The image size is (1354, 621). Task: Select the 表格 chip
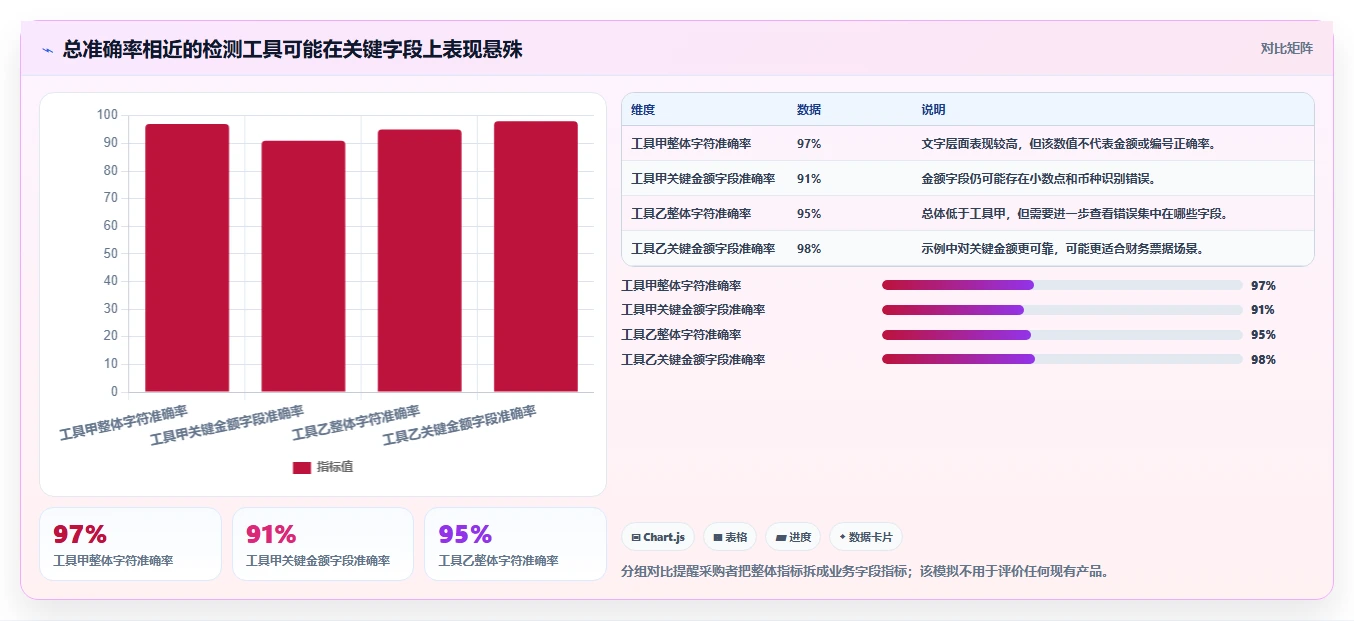tap(730, 537)
